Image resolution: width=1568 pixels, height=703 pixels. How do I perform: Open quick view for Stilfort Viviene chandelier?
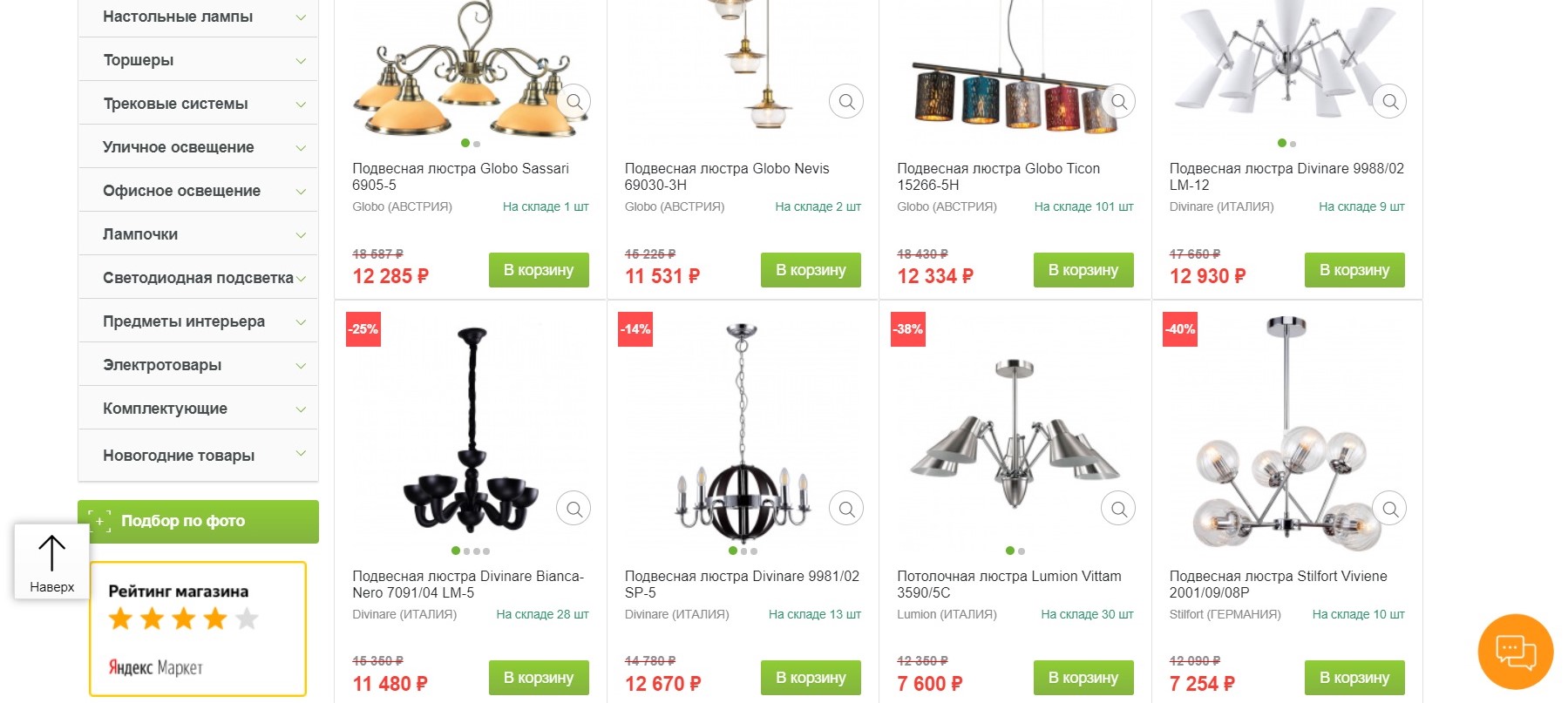pyautogui.click(x=1390, y=509)
